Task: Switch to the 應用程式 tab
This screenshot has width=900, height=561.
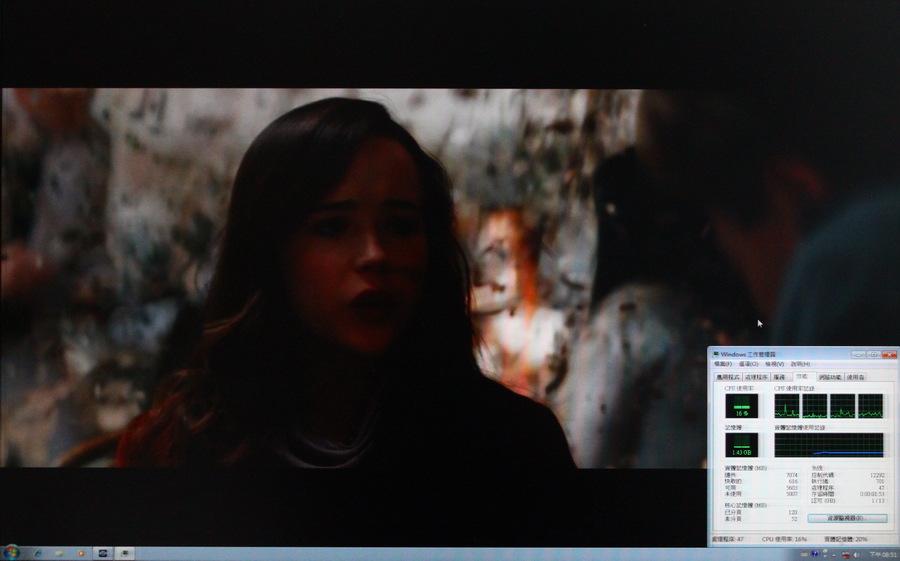Action: click(728, 377)
